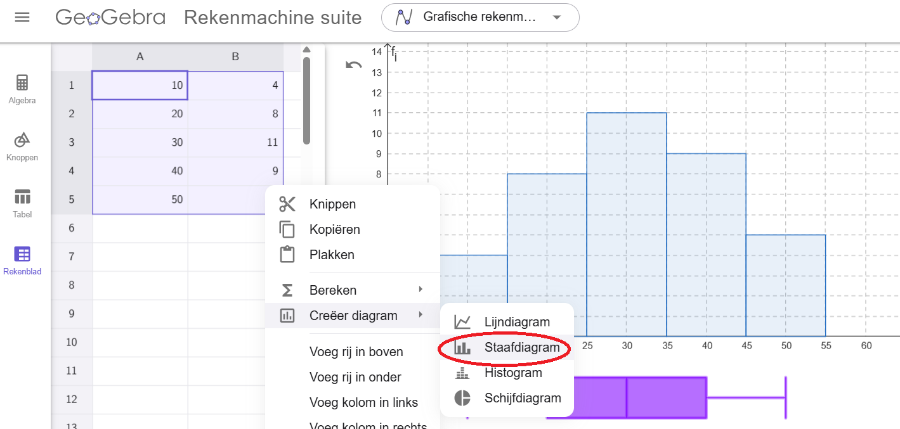Viewport: 900px width, 429px height.
Task: Click cell B1 containing 4
Action: [x=235, y=86]
